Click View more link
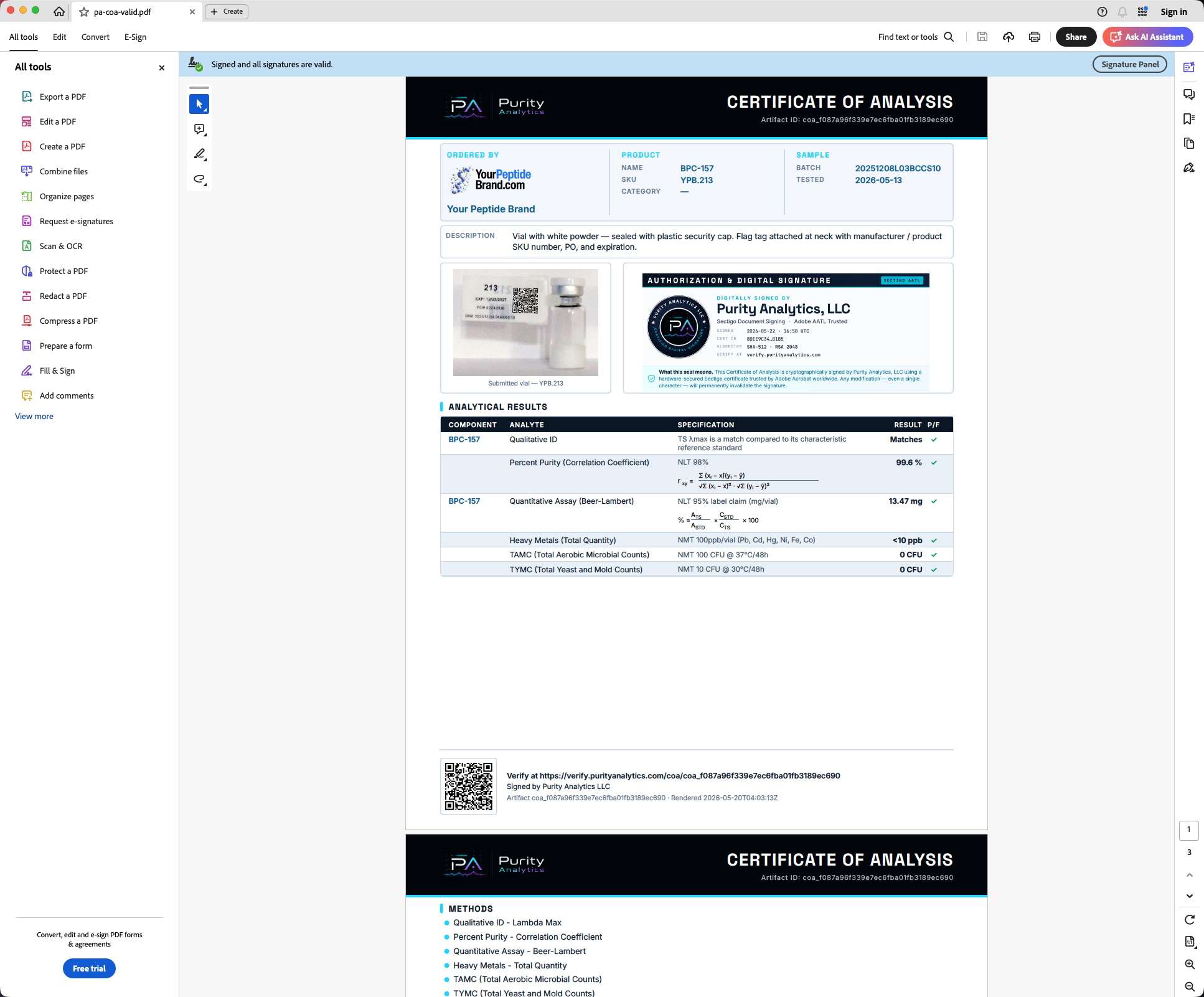The width and height of the screenshot is (1204, 997). tap(34, 416)
